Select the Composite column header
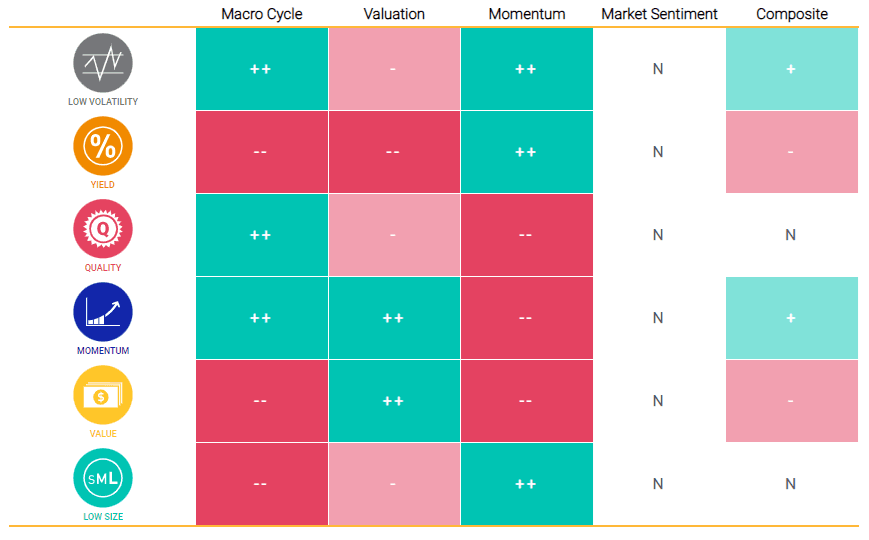This screenshot has height=540, width=869. pyautogui.click(x=792, y=14)
